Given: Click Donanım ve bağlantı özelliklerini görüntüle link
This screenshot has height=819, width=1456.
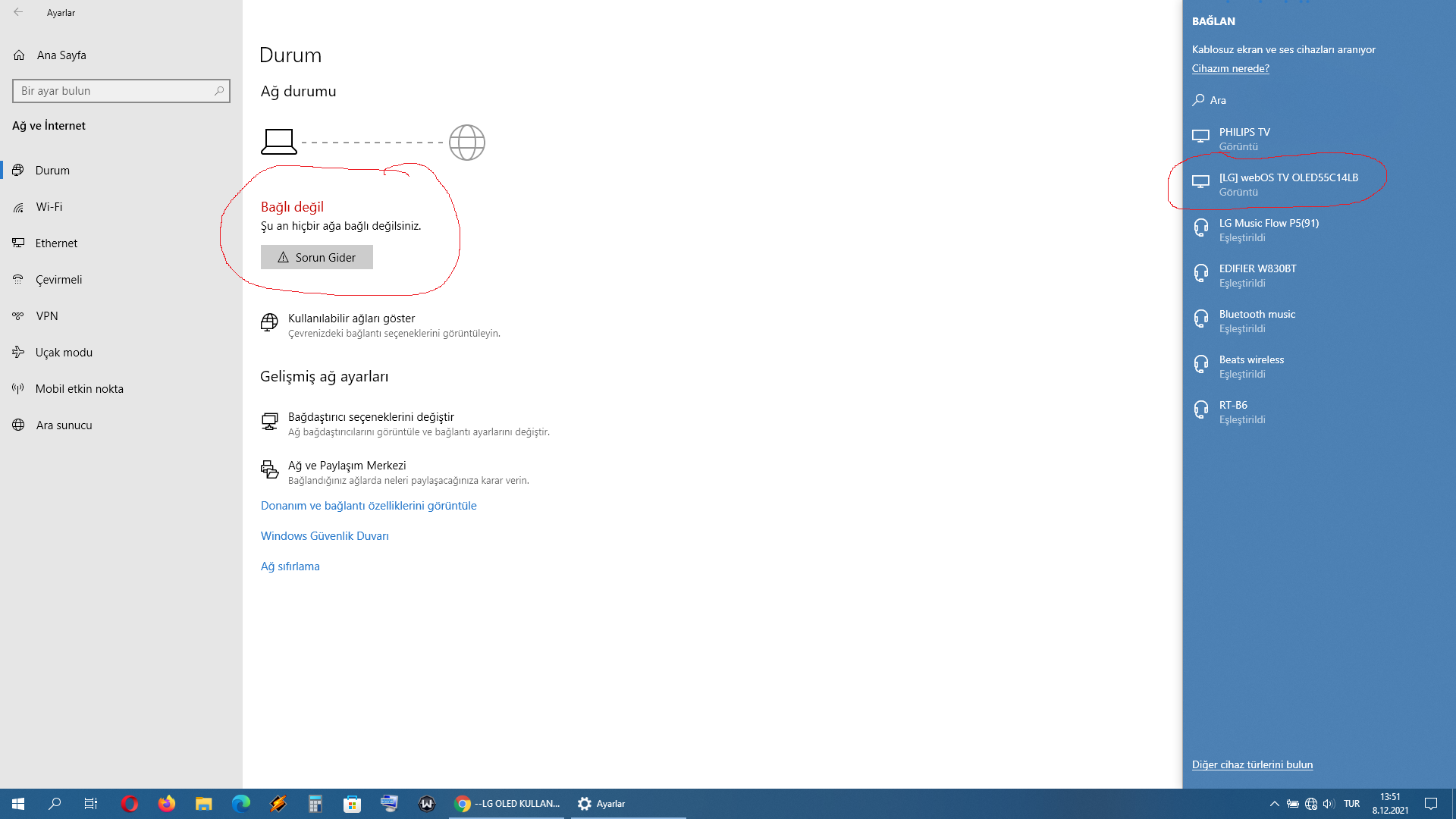Looking at the screenshot, I should pos(369,506).
